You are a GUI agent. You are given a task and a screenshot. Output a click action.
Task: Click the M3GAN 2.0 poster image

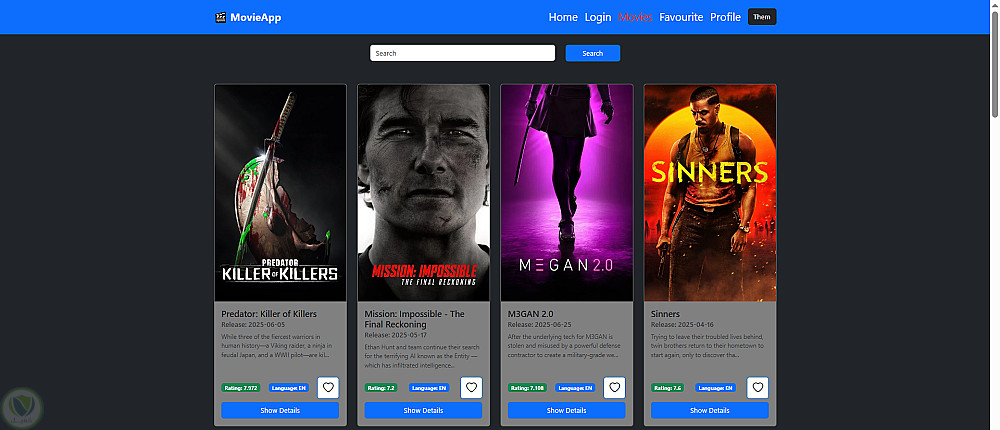[x=567, y=193]
